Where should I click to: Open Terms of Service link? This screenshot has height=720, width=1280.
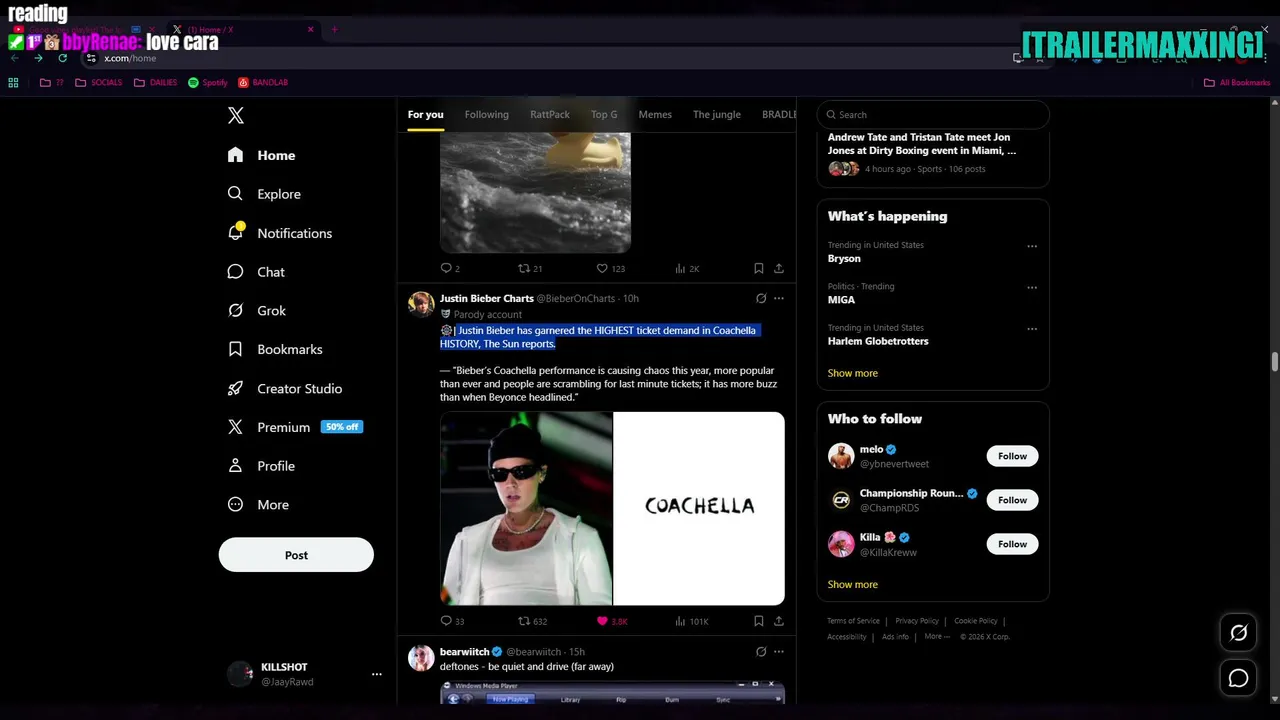click(x=853, y=621)
